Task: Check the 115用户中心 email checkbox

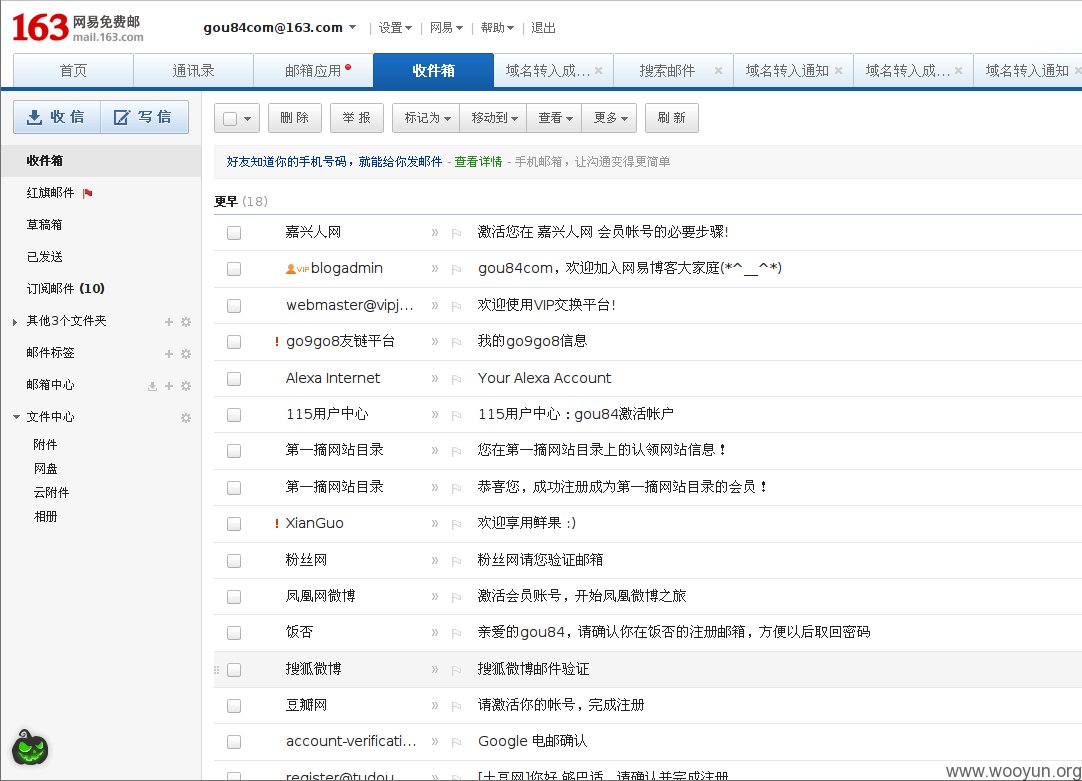Action: click(234, 415)
